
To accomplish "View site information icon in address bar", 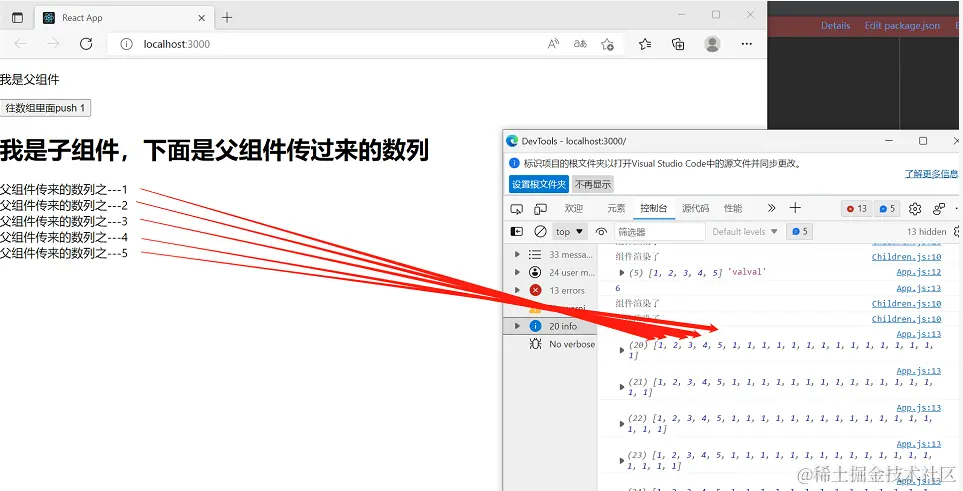I will click(x=126, y=44).
